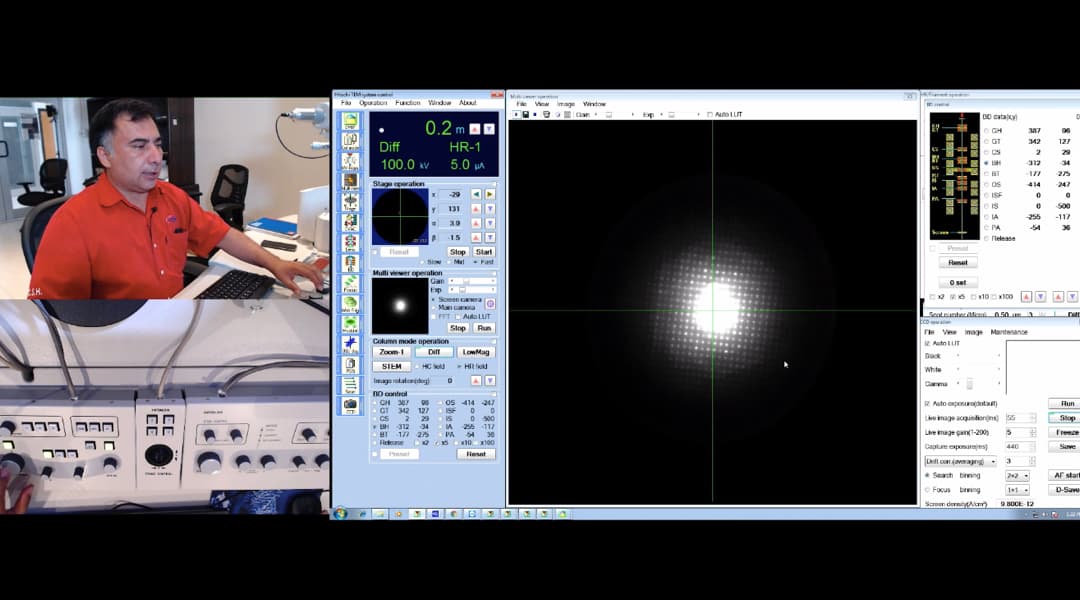Increase stage alpha tilt with the red arrow
This screenshot has height=600, width=1080.
coord(476,223)
